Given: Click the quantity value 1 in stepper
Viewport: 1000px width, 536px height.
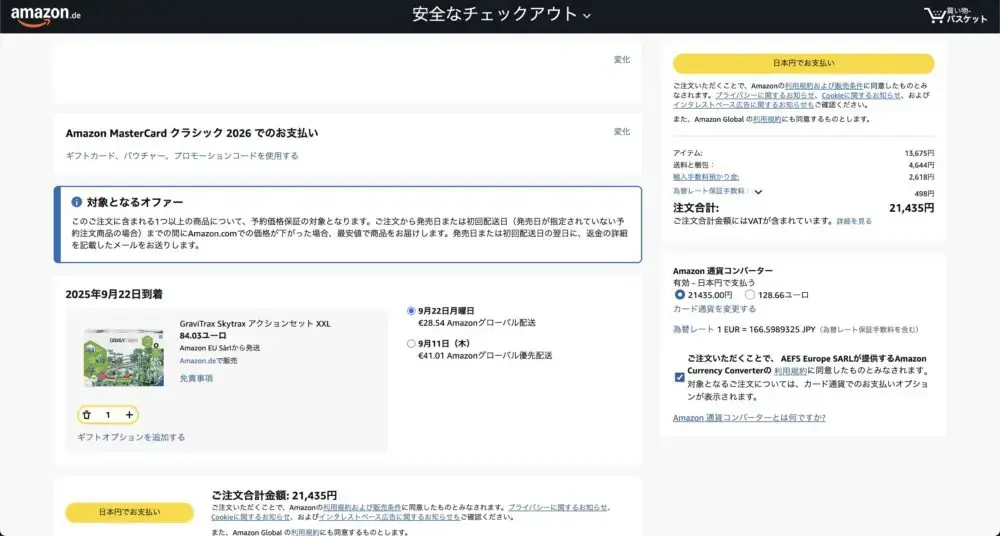Looking at the screenshot, I should tap(108, 415).
